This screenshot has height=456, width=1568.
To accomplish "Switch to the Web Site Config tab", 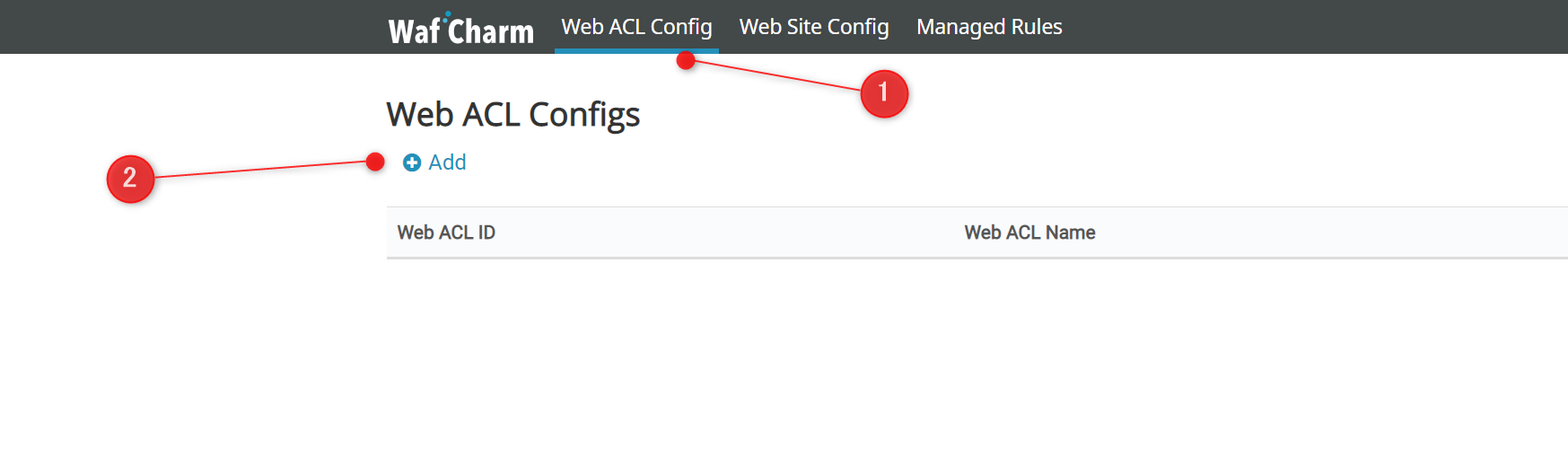I will point(814,27).
